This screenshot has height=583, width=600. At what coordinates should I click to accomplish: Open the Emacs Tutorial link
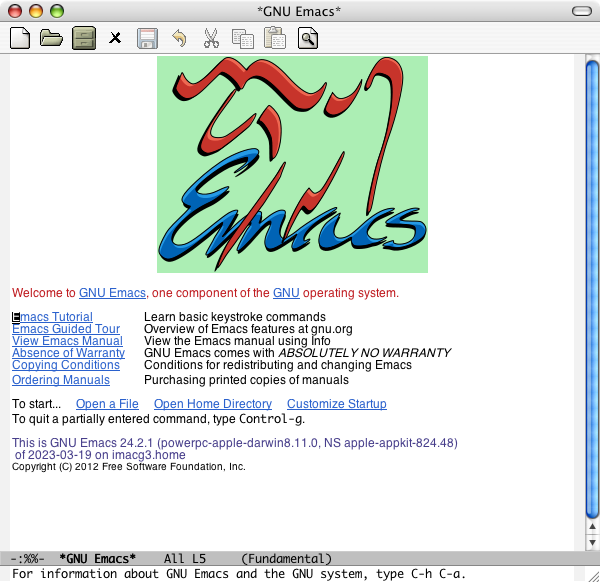52,317
